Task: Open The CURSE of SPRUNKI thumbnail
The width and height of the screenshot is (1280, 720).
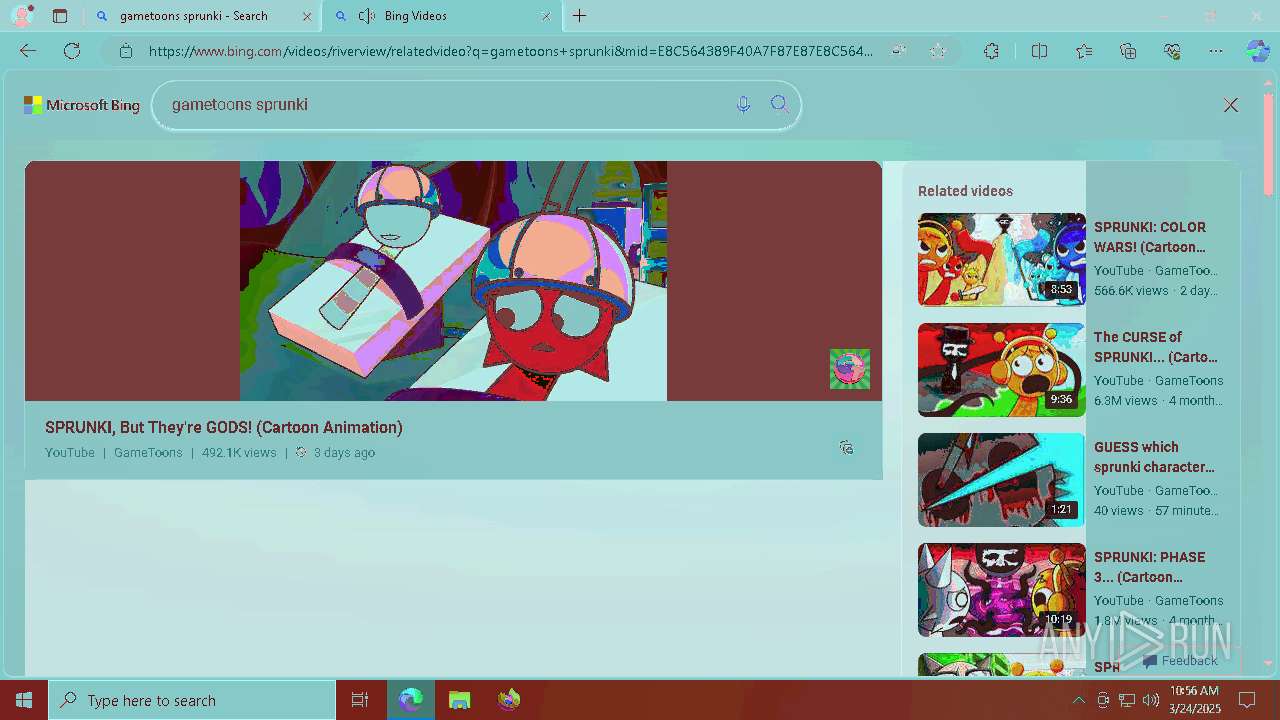Action: (1001, 369)
